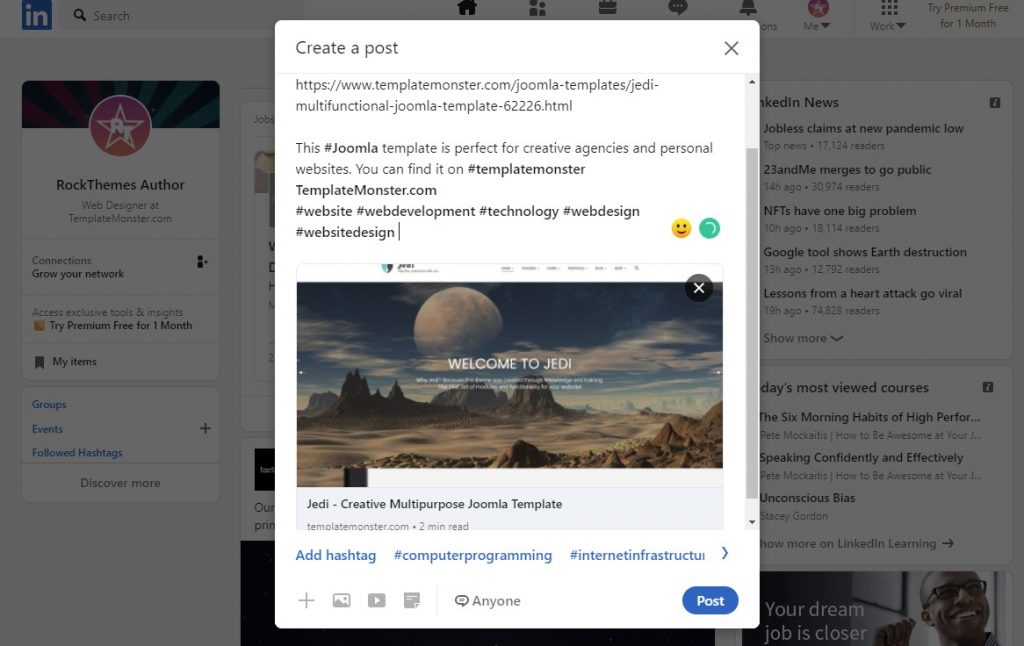Remove link preview with the X icon
1024x646 pixels.
point(698,288)
